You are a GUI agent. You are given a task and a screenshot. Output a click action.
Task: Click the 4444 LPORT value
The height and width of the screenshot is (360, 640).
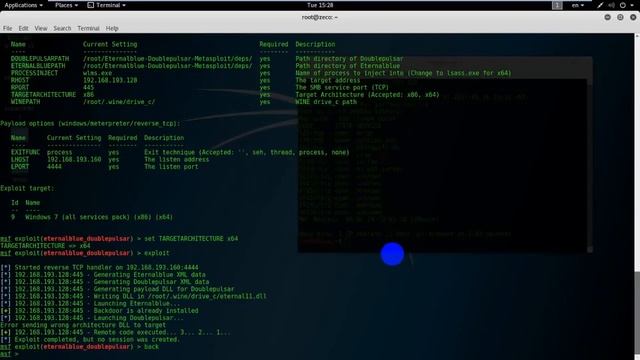point(54,167)
